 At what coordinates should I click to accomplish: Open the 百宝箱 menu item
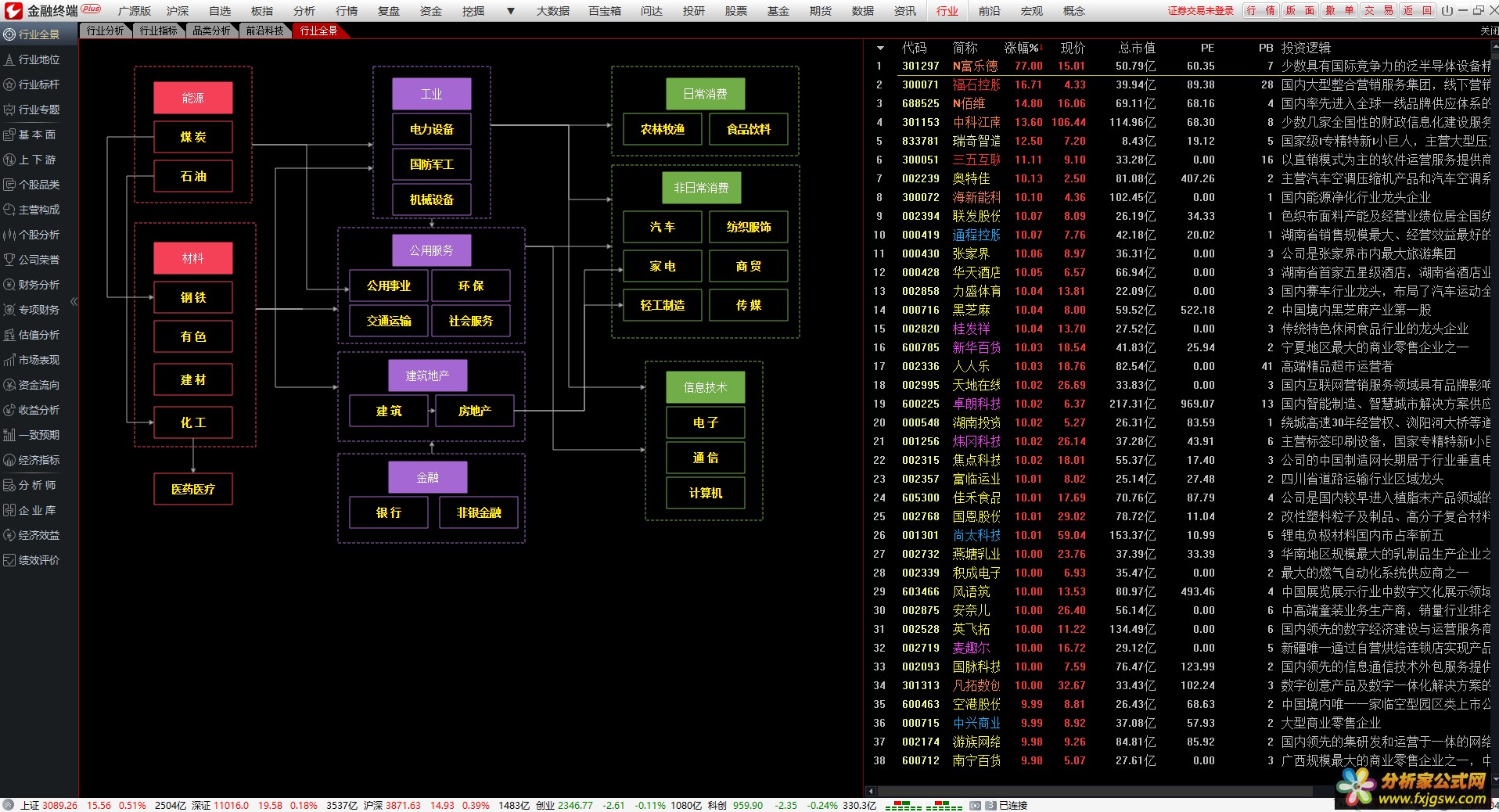[605, 11]
